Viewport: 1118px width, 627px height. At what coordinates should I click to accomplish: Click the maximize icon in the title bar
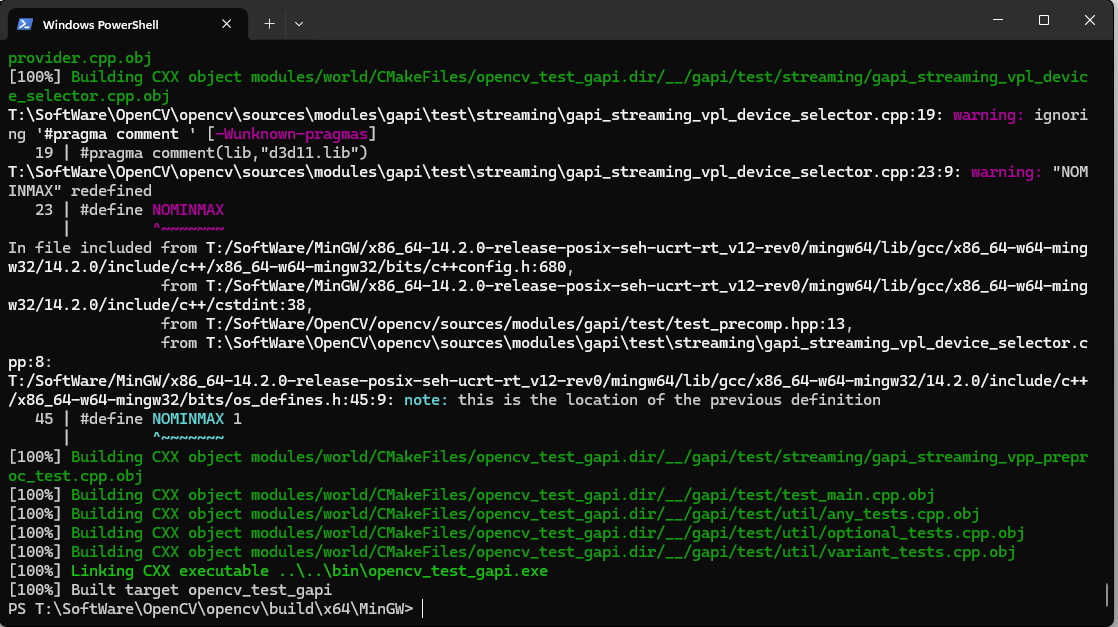point(1043,20)
